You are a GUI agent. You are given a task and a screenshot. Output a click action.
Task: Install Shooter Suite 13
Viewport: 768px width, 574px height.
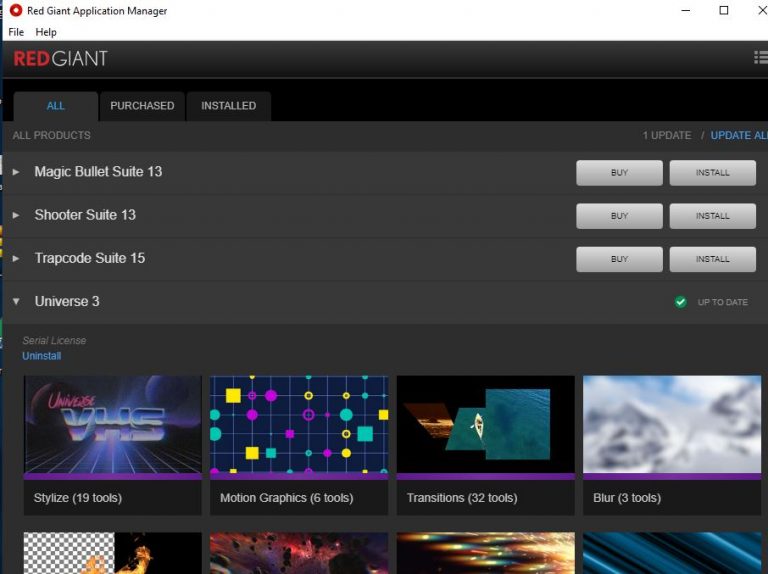713,215
